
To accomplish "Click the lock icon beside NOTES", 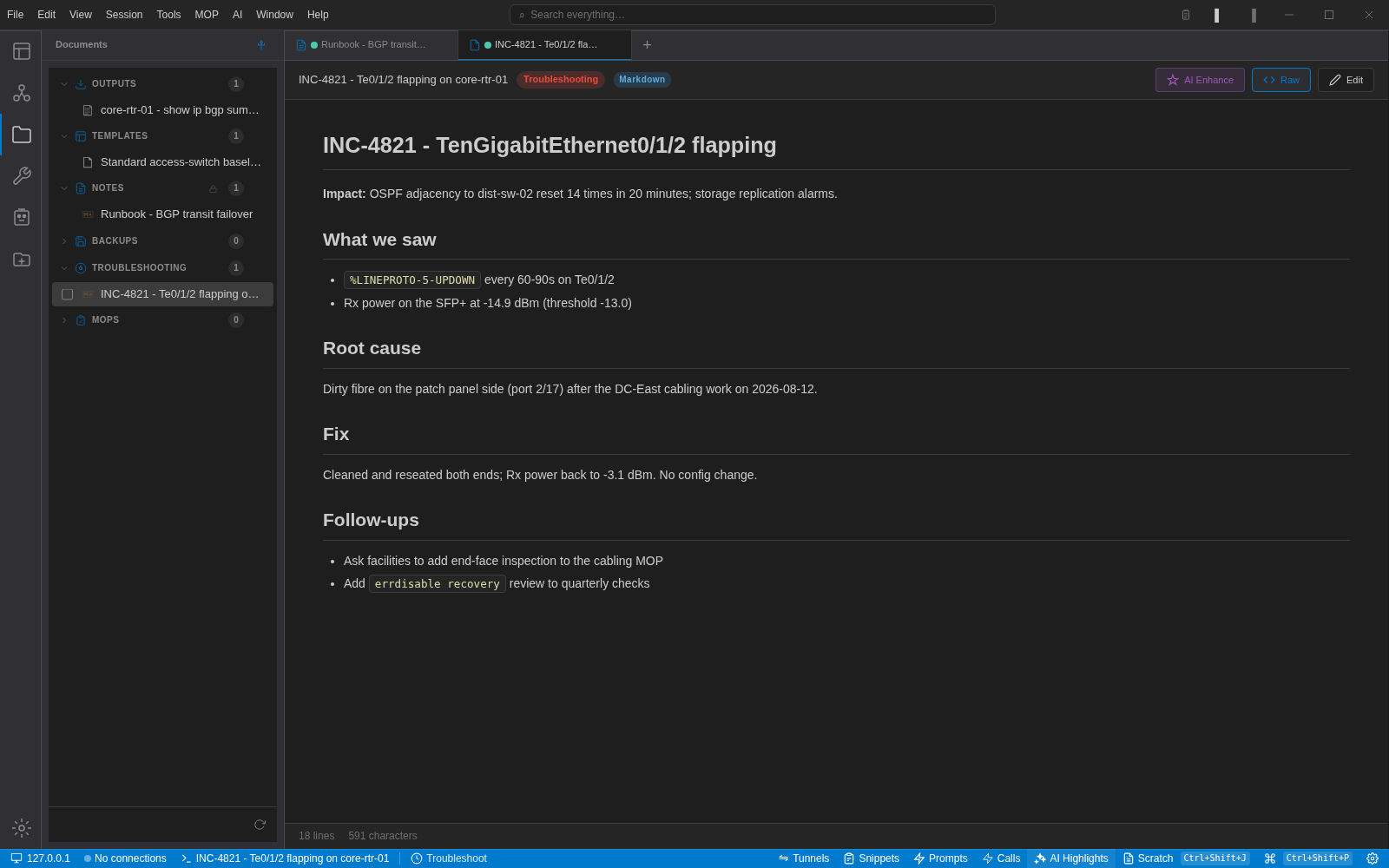I will pos(213,188).
